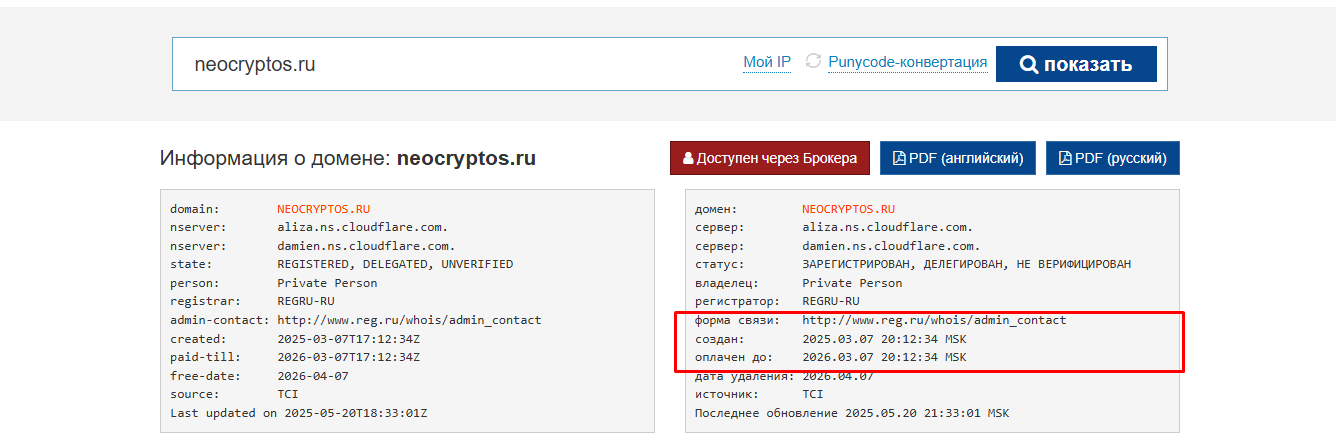Click the Last updated on timestamp line
The image size is (1336, 442).
(298, 412)
